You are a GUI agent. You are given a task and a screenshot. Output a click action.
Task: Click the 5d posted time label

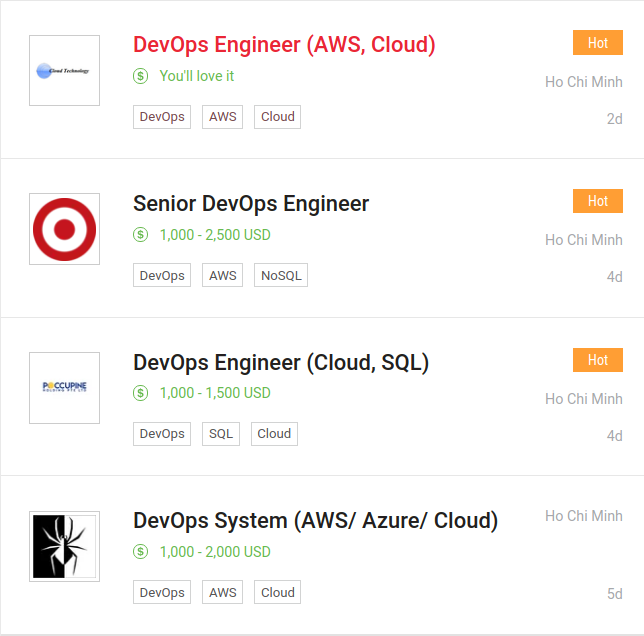(614, 594)
